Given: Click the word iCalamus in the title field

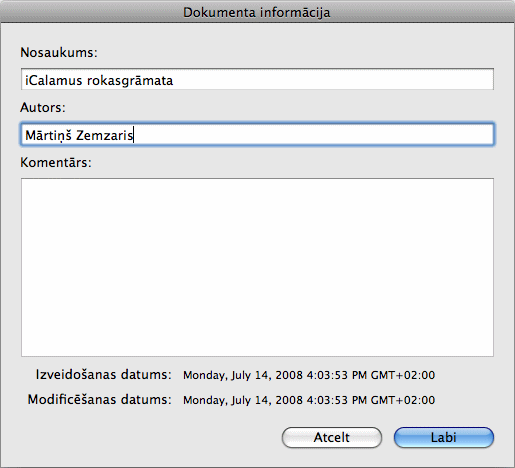Looking at the screenshot, I should point(54,80).
